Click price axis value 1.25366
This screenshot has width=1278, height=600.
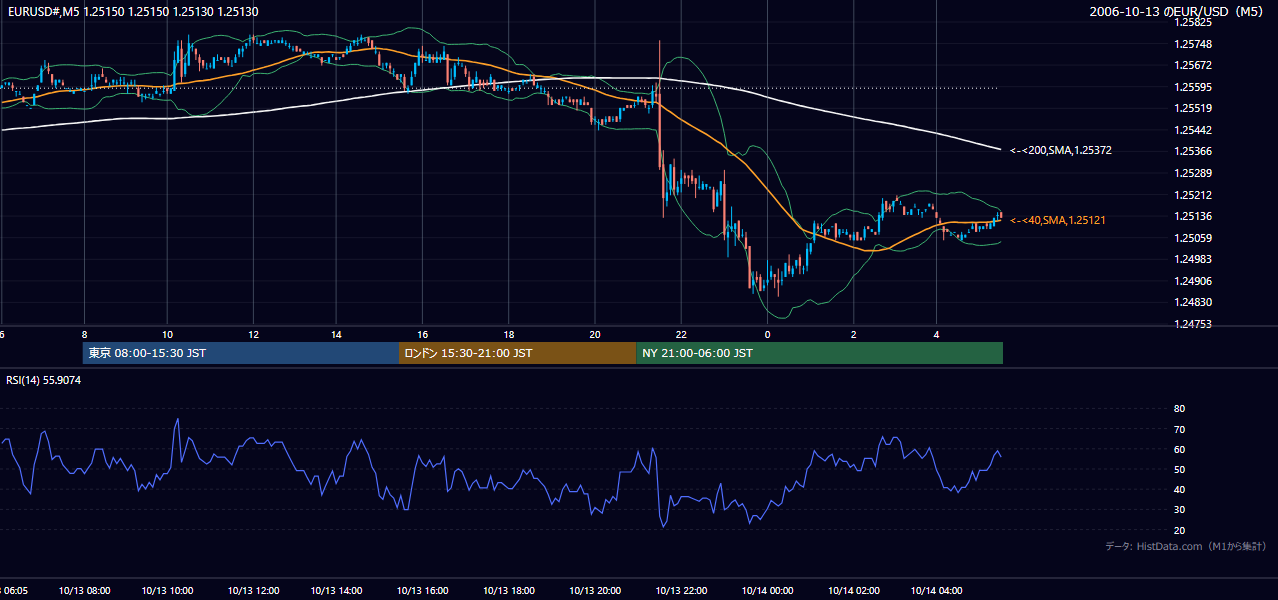[x=1191, y=151]
